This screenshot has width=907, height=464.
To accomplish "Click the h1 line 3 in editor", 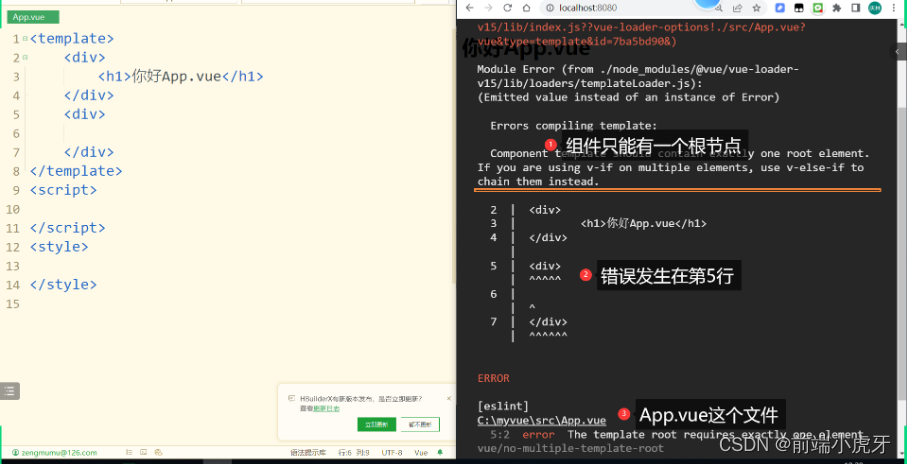I will click(180, 76).
